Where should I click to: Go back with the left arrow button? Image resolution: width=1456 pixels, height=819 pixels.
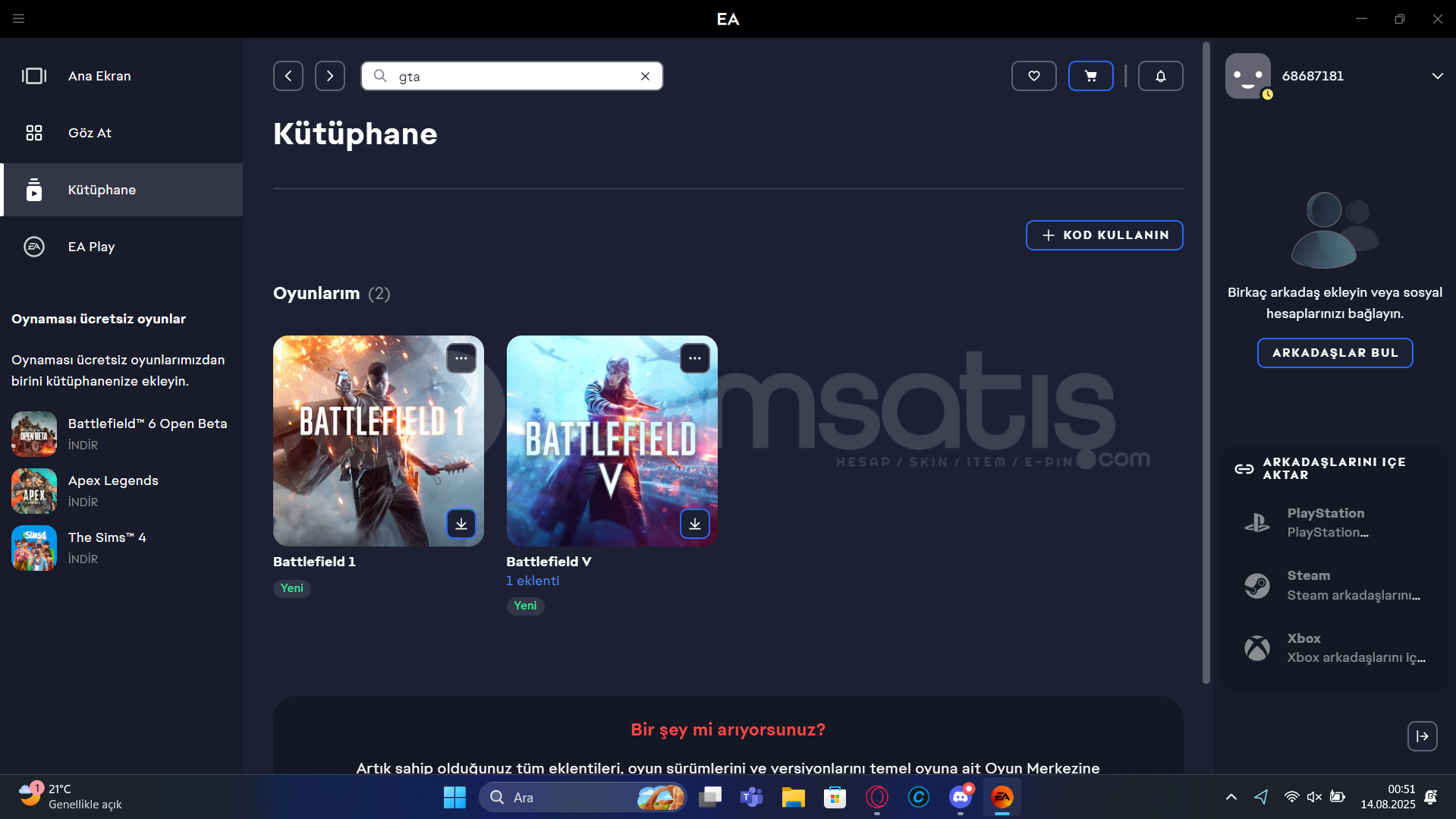288,76
